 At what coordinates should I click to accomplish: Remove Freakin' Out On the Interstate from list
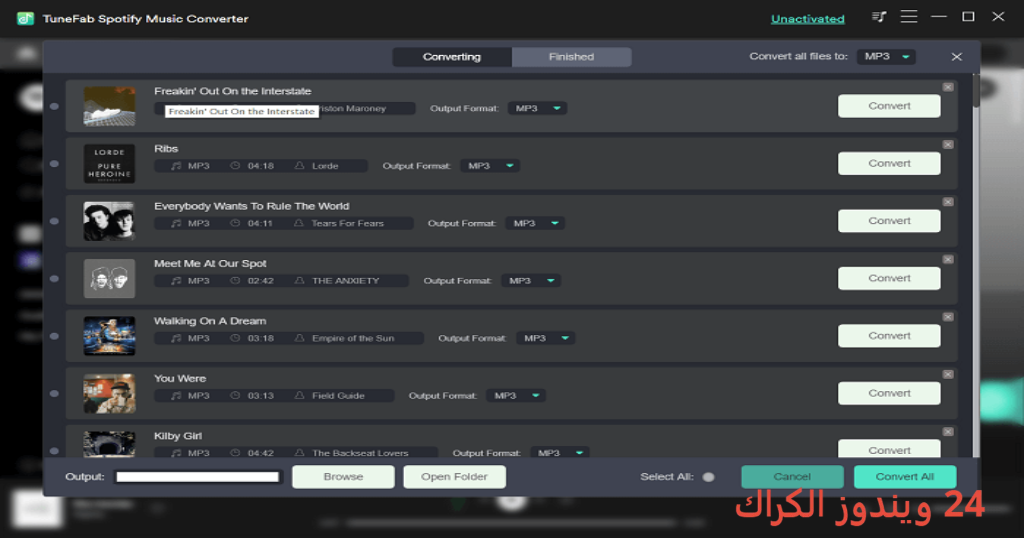coord(948,87)
